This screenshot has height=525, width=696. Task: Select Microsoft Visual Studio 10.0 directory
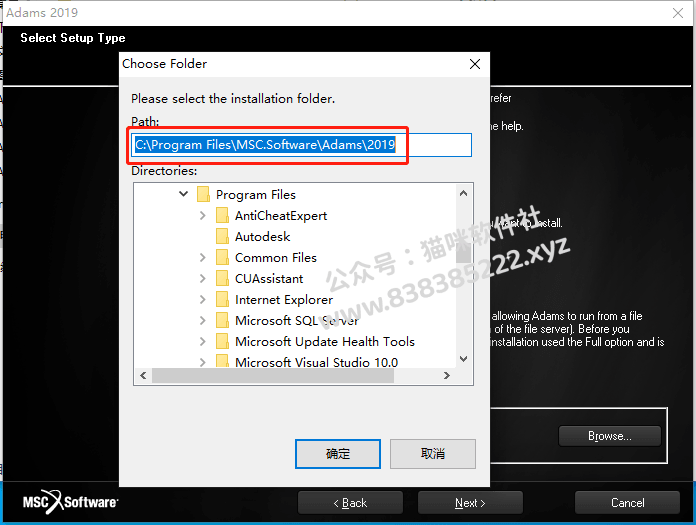point(316,362)
